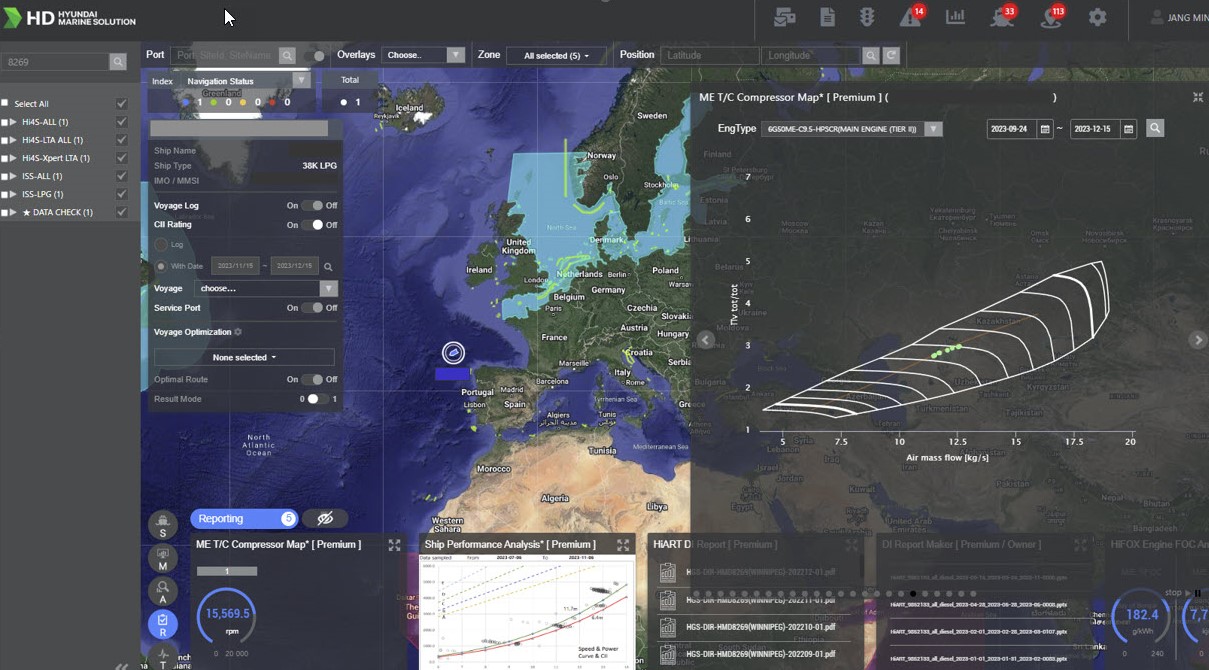Click the Latitude input field
The image size is (1209, 670).
[x=709, y=56]
